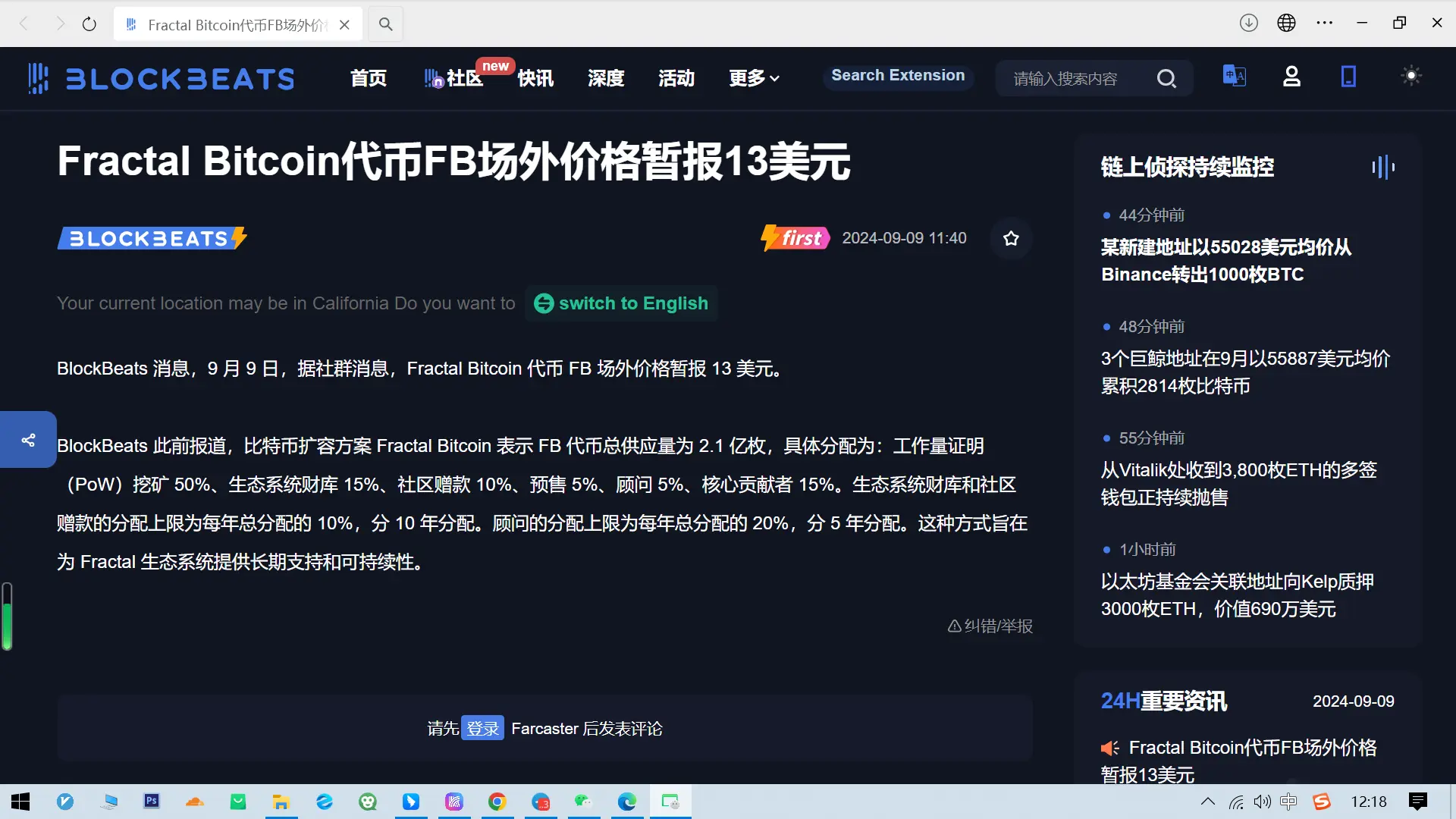Viewport: 1456px width, 819px height.
Task: Click Search Extension button
Action: (898, 76)
